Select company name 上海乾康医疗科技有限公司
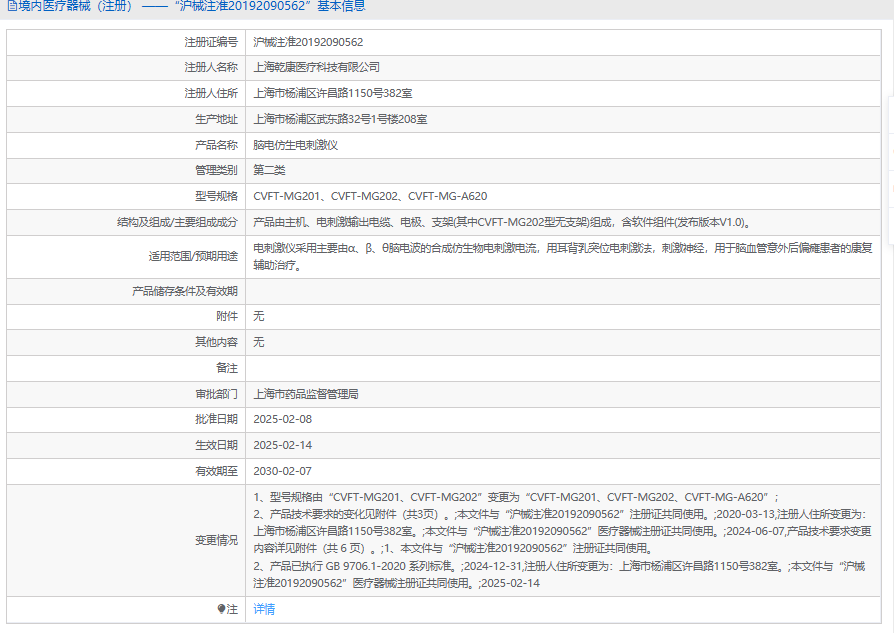Screen dimensions: 894x633 316,67
